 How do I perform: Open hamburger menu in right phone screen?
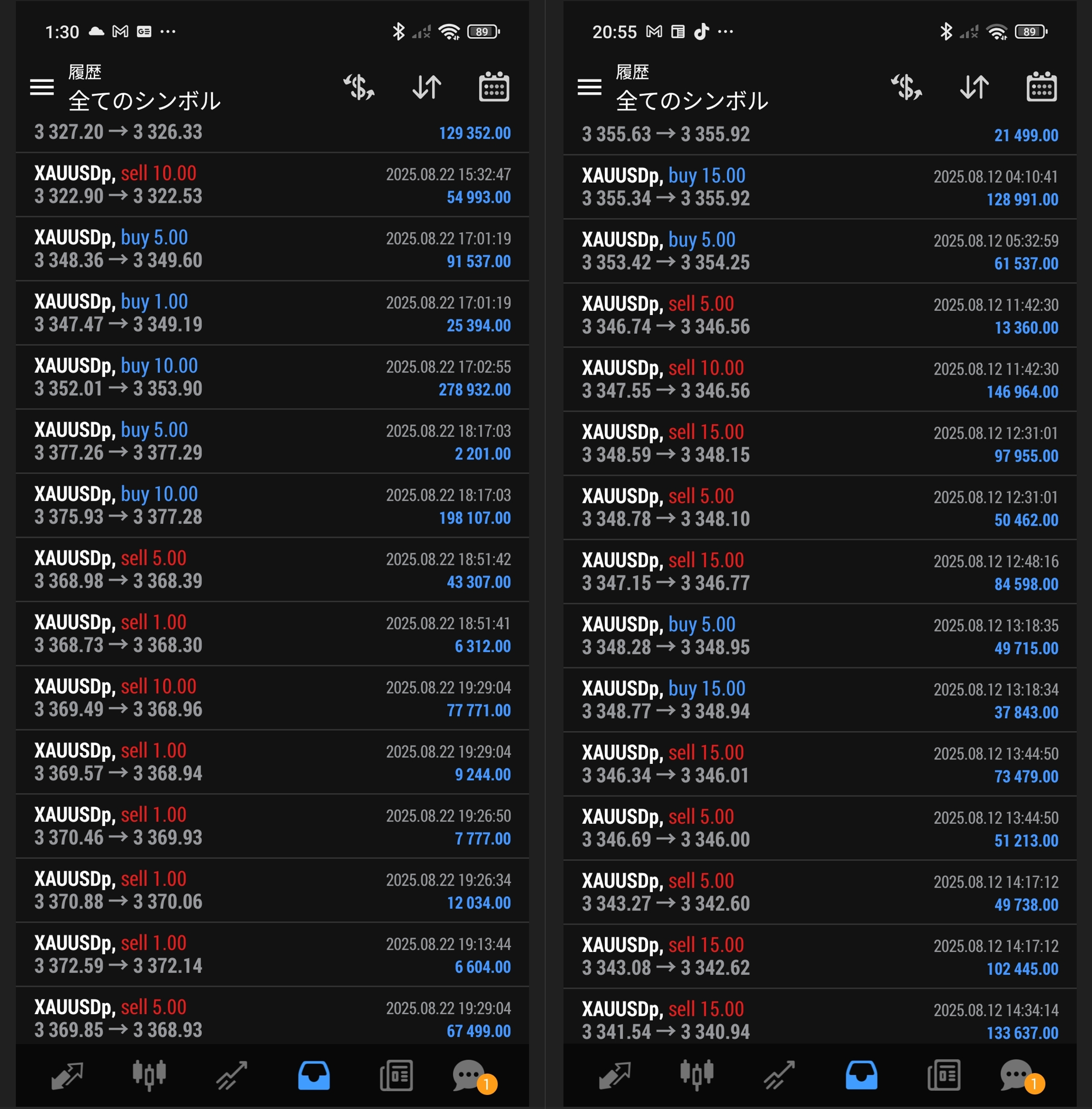click(589, 88)
